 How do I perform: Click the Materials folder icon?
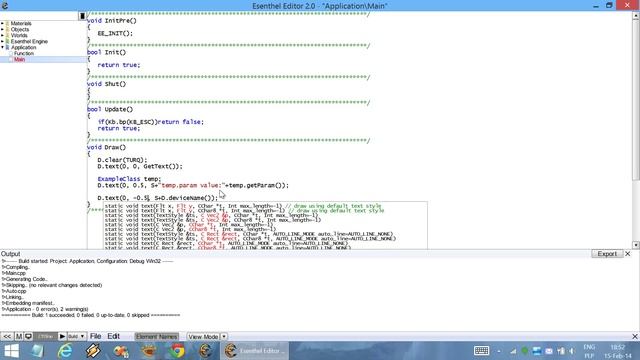[x=7, y=24]
